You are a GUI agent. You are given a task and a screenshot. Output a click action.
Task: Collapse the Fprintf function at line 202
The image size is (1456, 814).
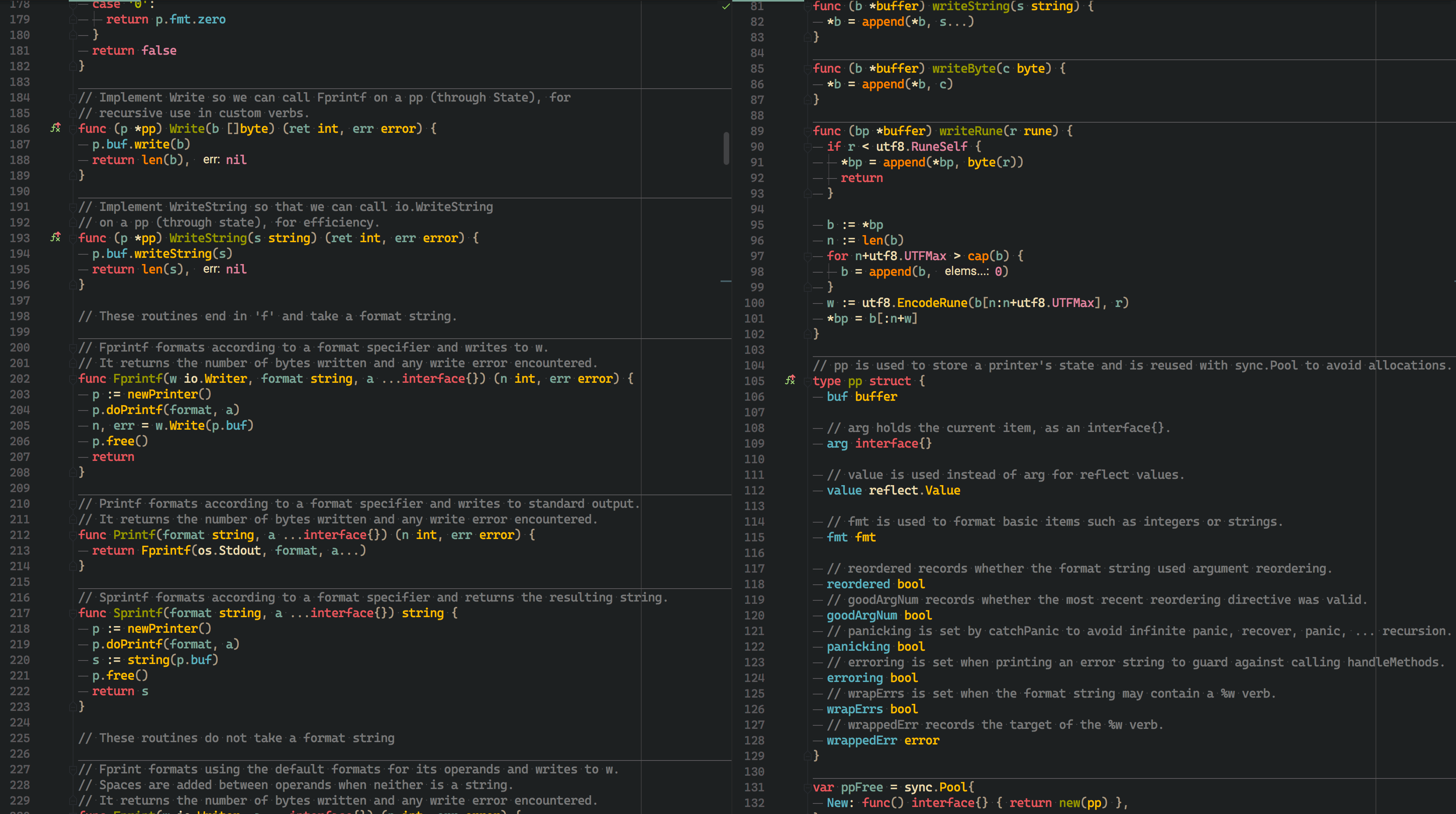(72, 379)
